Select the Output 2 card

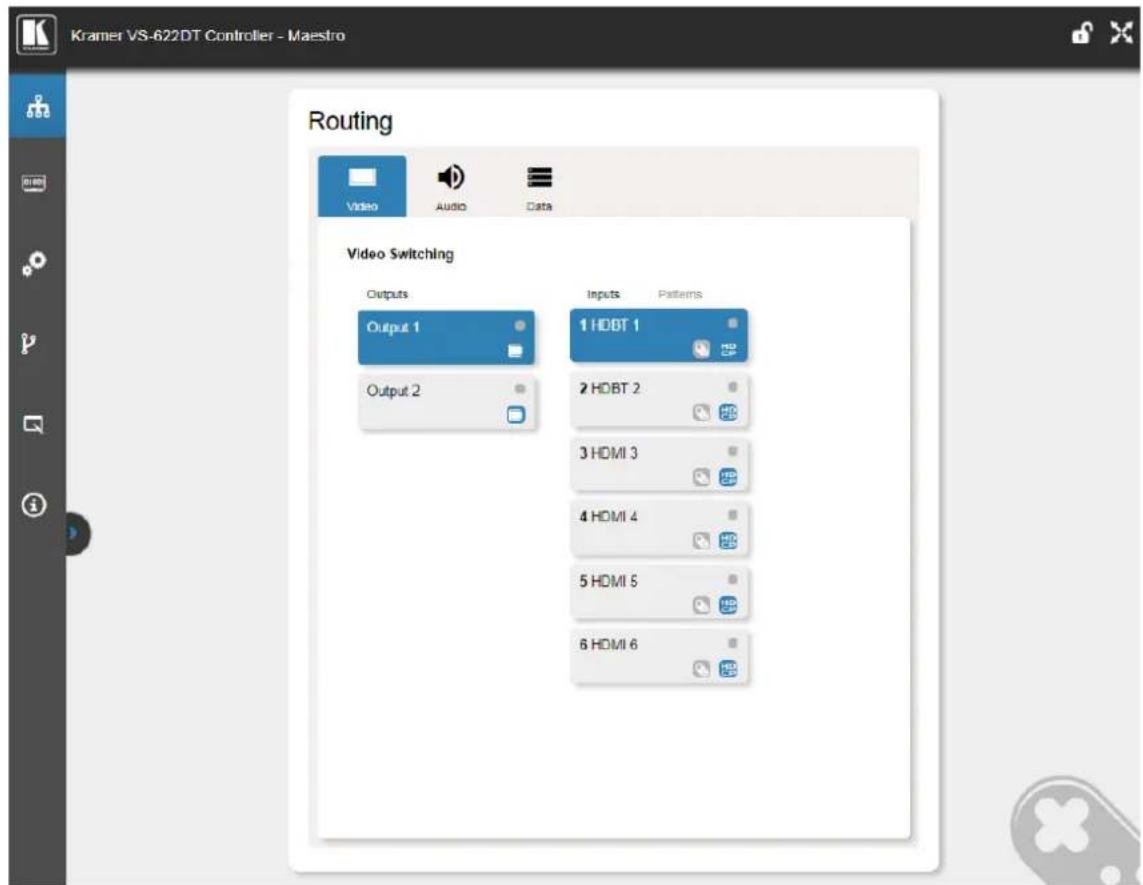point(448,402)
